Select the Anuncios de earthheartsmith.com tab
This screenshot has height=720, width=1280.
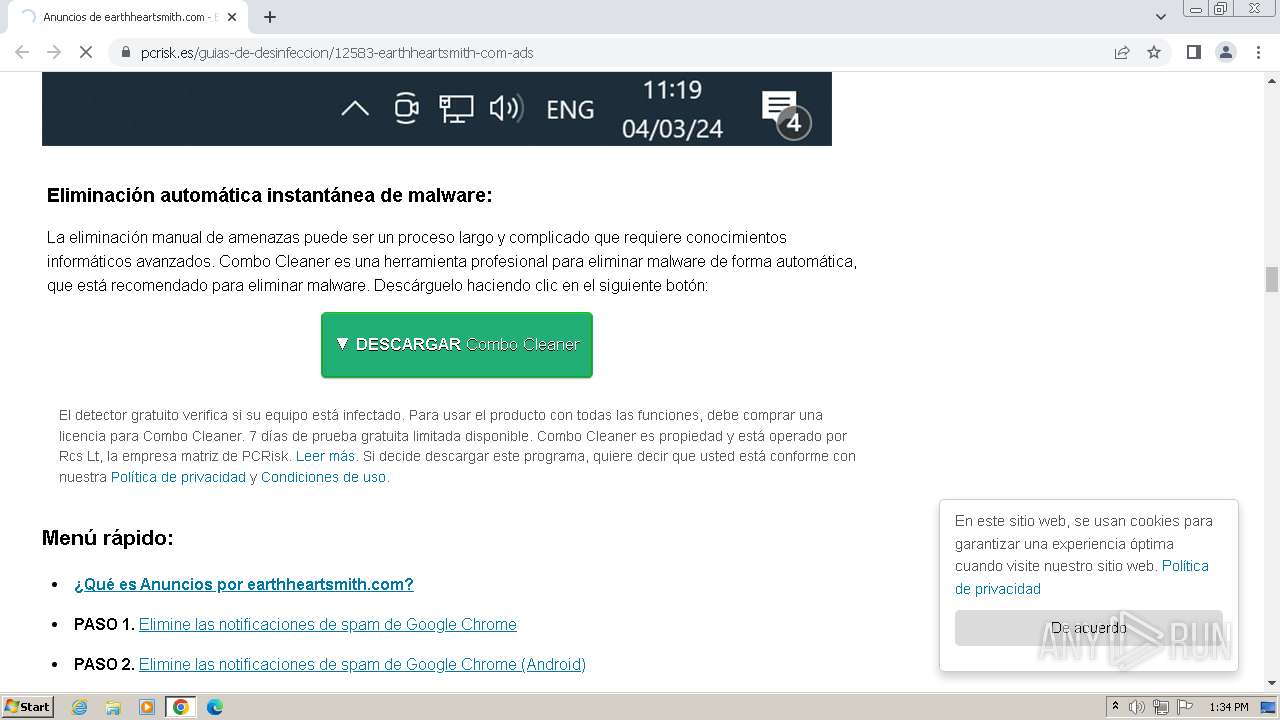(126, 17)
